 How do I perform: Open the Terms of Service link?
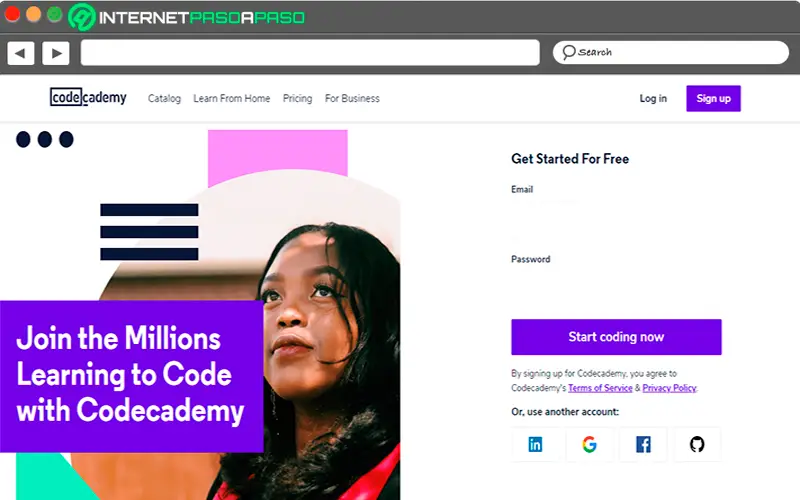pos(600,388)
